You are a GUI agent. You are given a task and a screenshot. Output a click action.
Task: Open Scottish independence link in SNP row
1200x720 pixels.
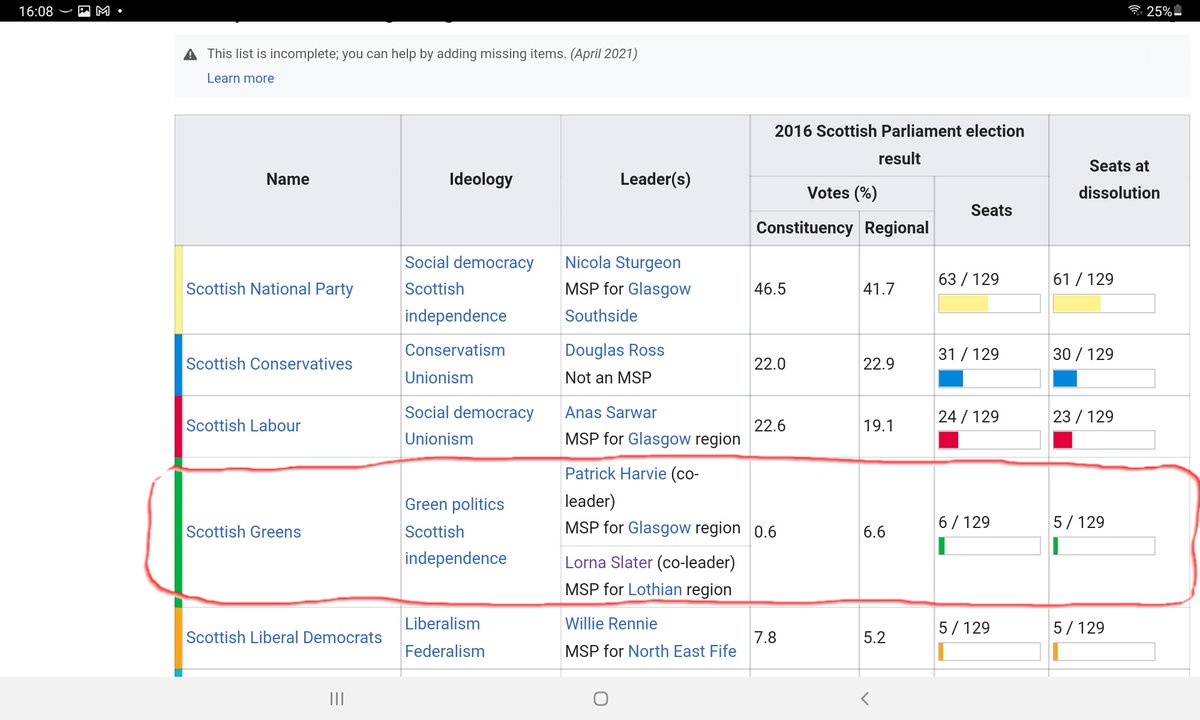455,302
